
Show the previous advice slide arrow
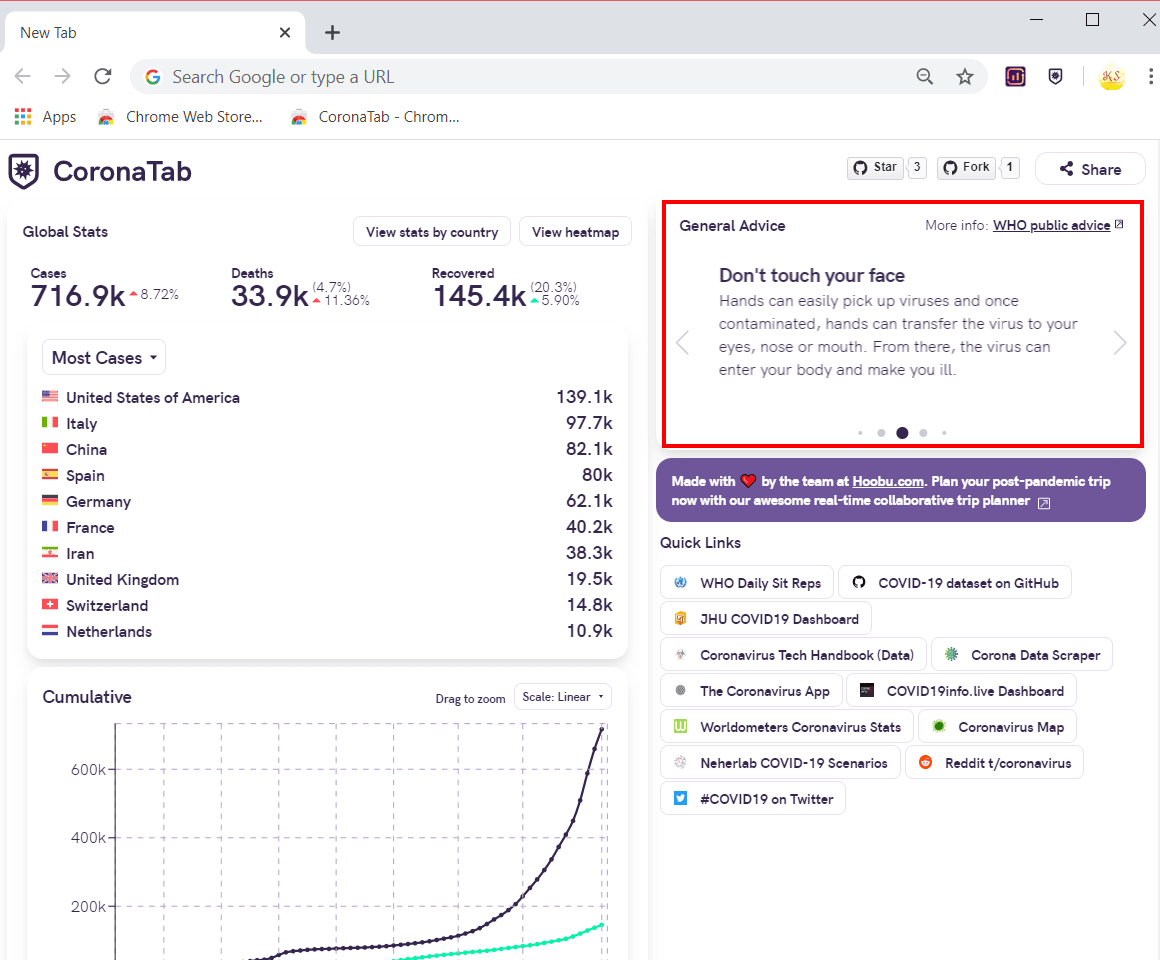pyautogui.click(x=683, y=342)
